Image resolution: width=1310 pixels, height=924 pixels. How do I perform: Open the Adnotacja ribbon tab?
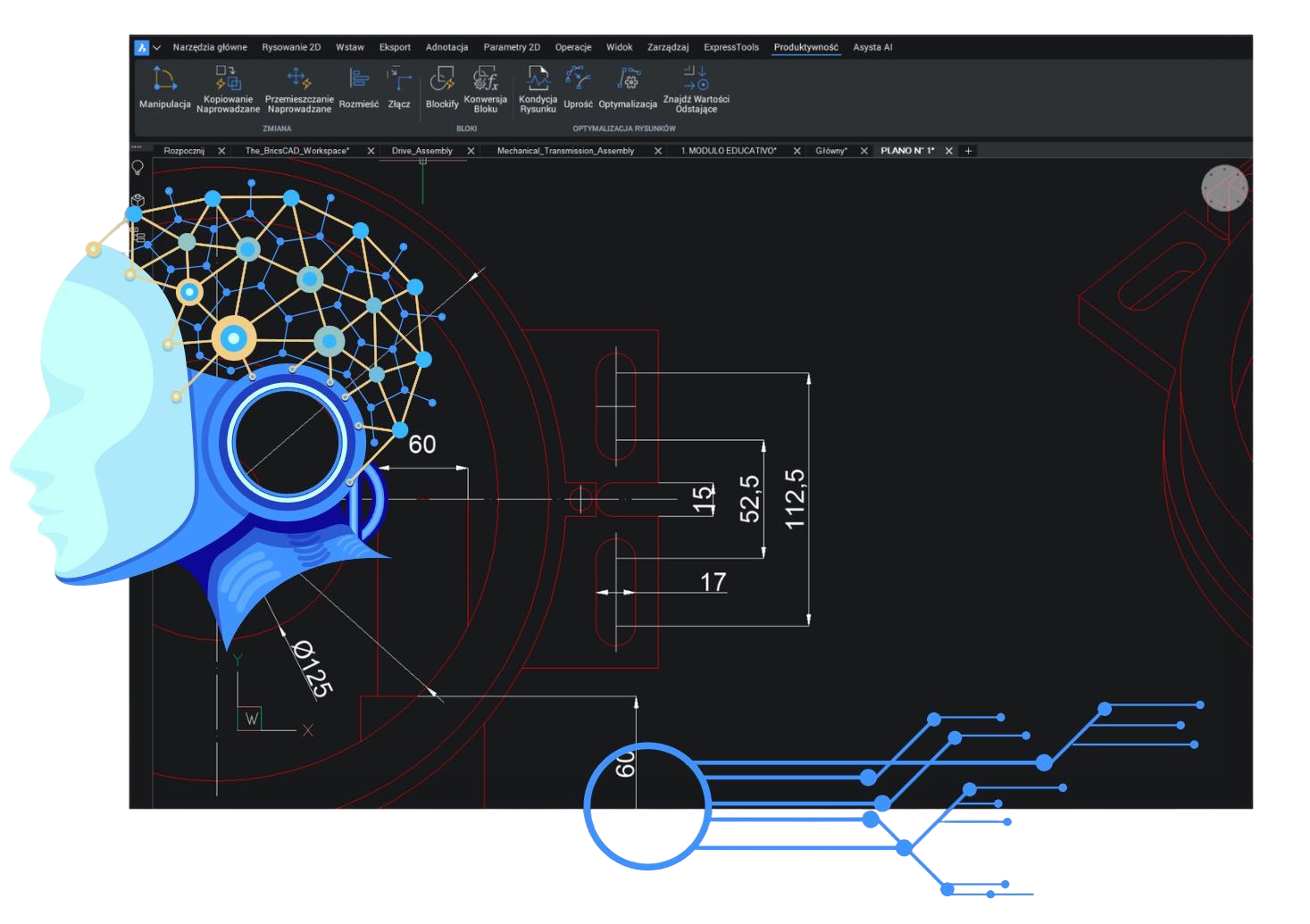click(446, 47)
